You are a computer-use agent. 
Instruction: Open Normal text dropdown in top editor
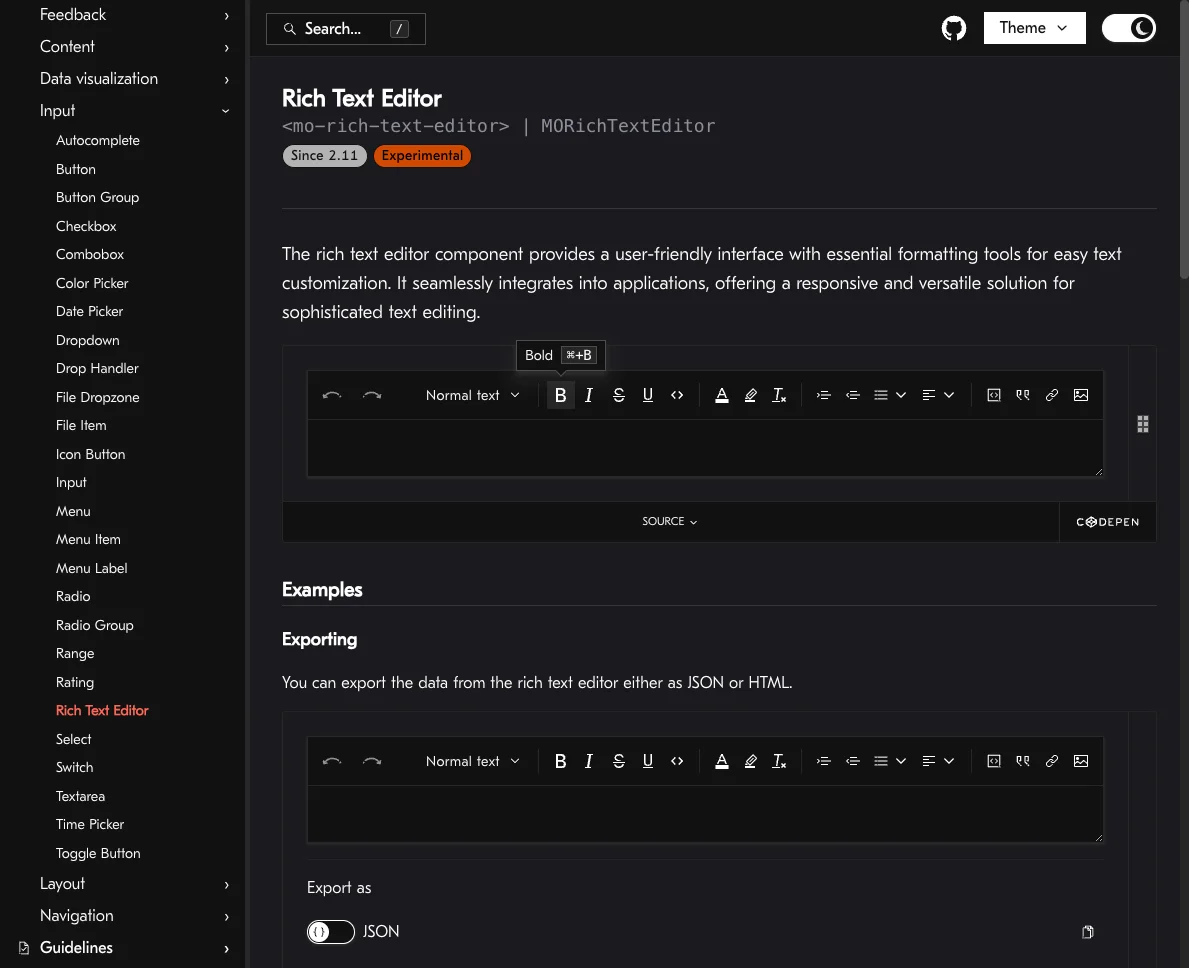(x=473, y=395)
